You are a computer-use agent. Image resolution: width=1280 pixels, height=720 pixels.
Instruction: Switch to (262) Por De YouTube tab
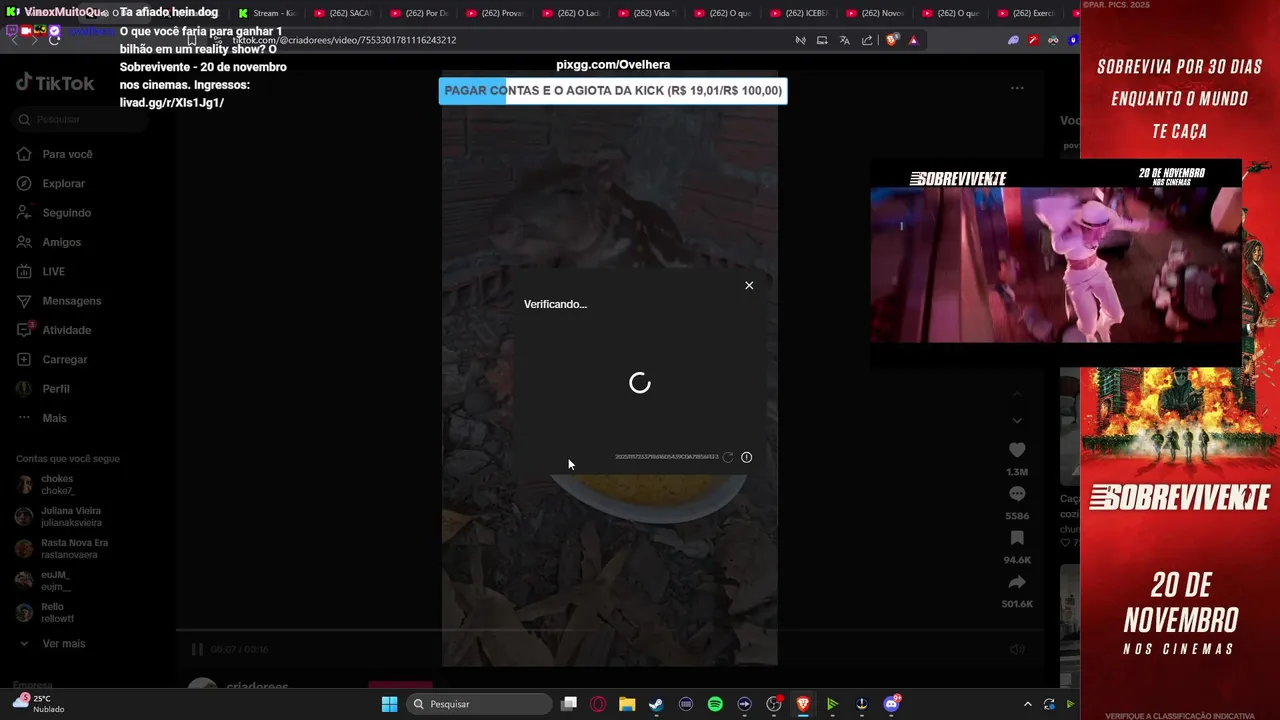(x=419, y=13)
